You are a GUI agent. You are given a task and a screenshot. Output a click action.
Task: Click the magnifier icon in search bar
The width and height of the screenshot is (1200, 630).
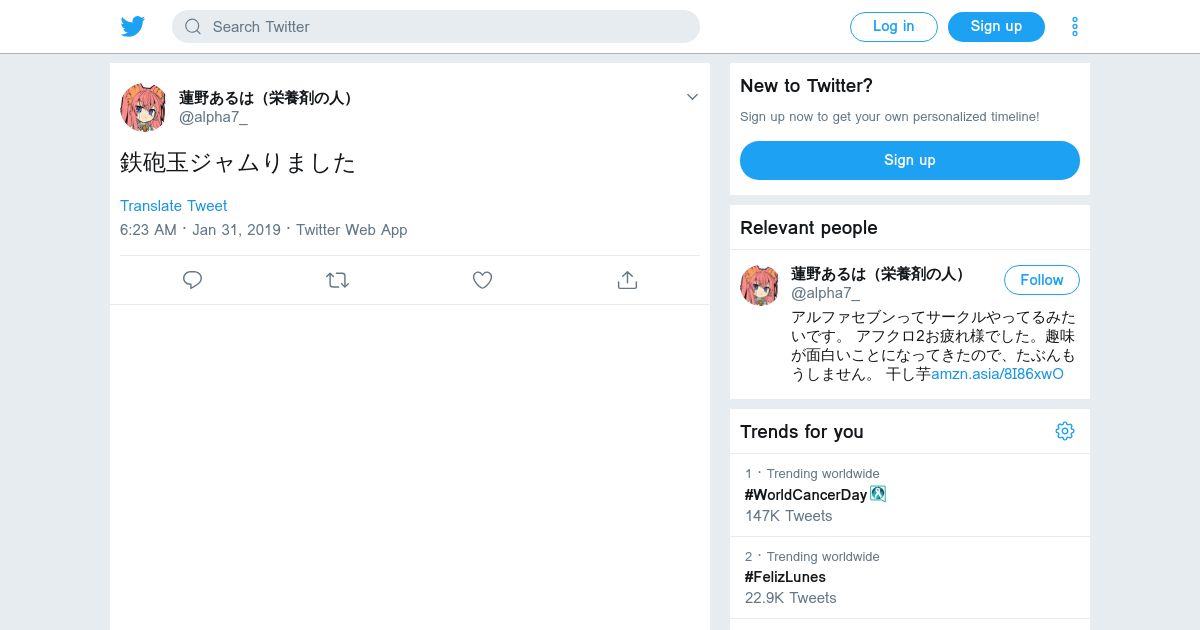click(x=193, y=27)
